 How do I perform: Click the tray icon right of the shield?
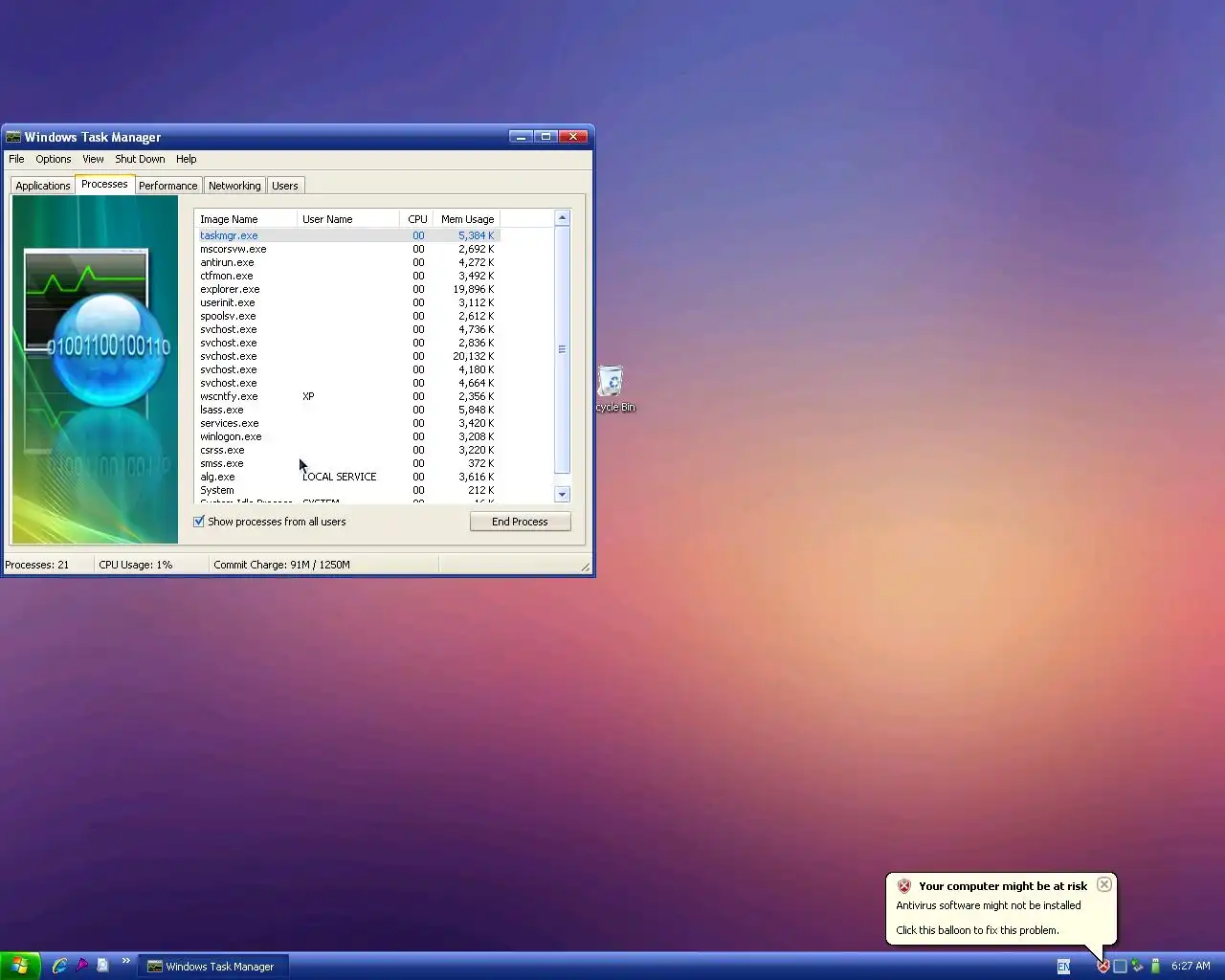[1120, 967]
